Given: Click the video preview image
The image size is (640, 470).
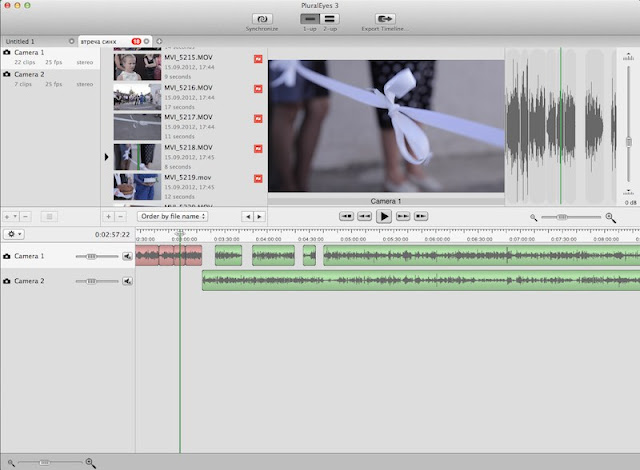Looking at the screenshot, I should pyautogui.click(x=386, y=126).
